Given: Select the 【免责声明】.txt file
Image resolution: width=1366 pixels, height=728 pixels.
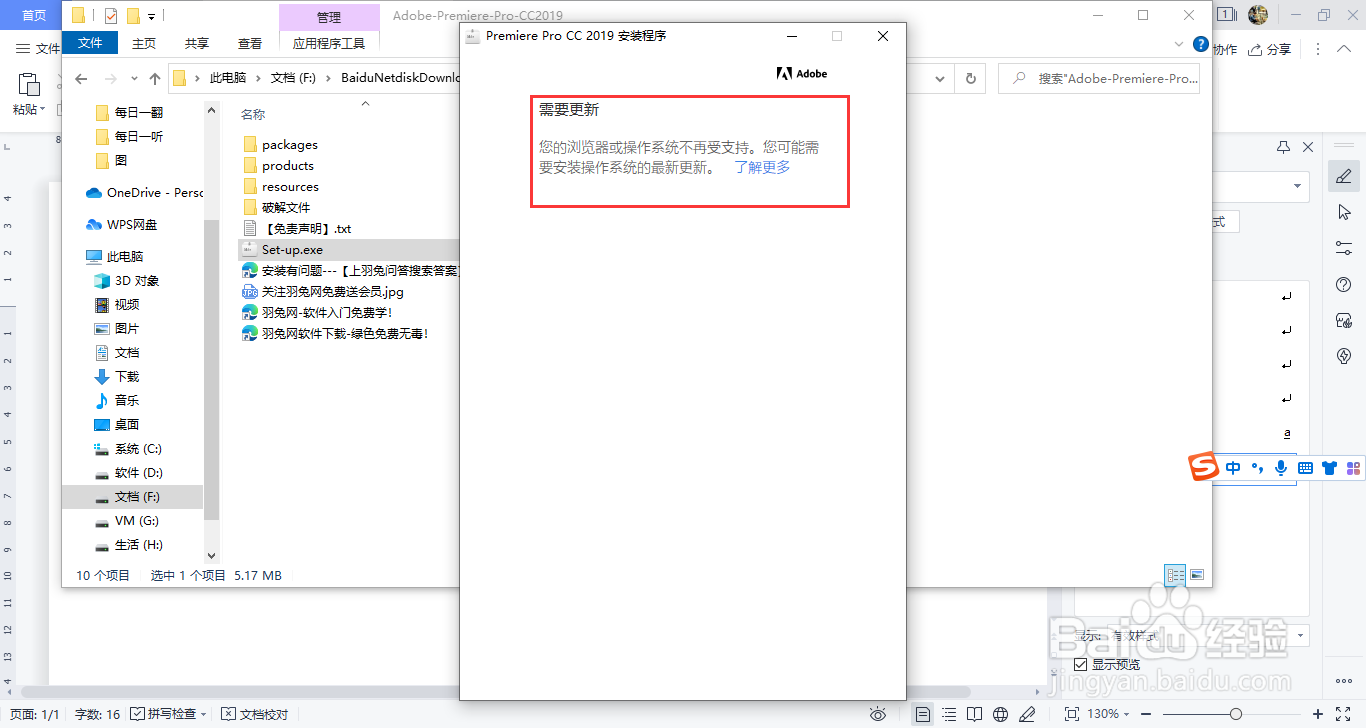Looking at the screenshot, I should (x=297, y=229).
